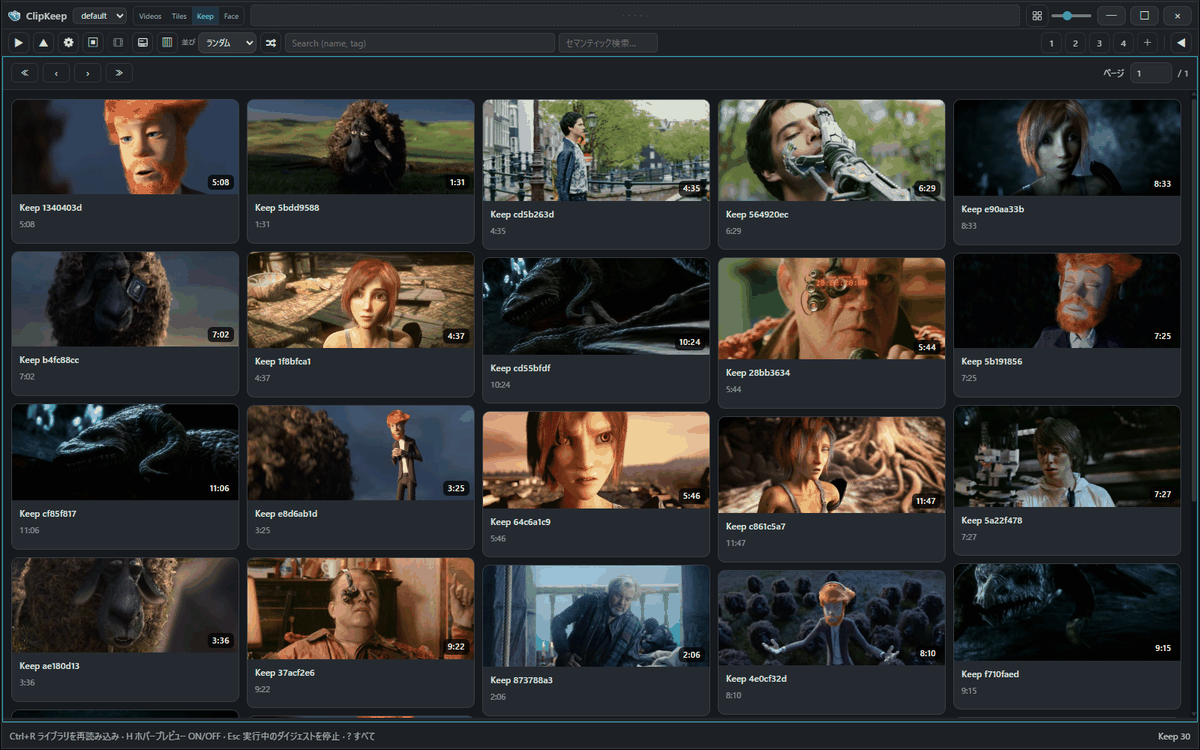
Task: Open the Keep 1340403d clip thumbnail
Action: coord(125,147)
